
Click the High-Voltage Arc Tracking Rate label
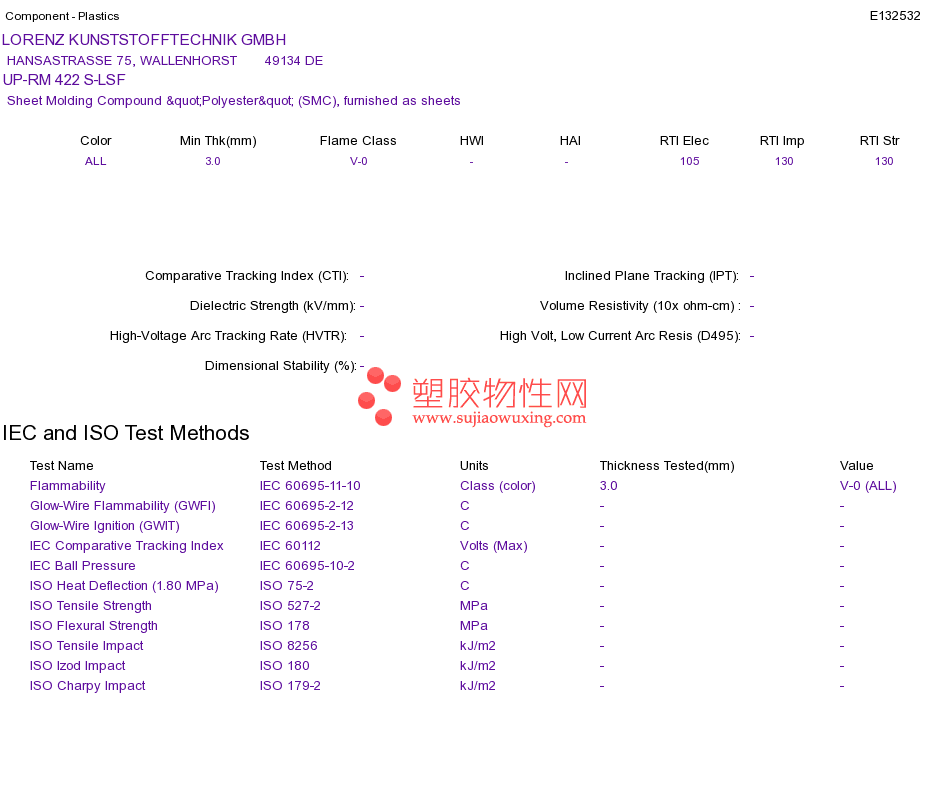point(228,336)
